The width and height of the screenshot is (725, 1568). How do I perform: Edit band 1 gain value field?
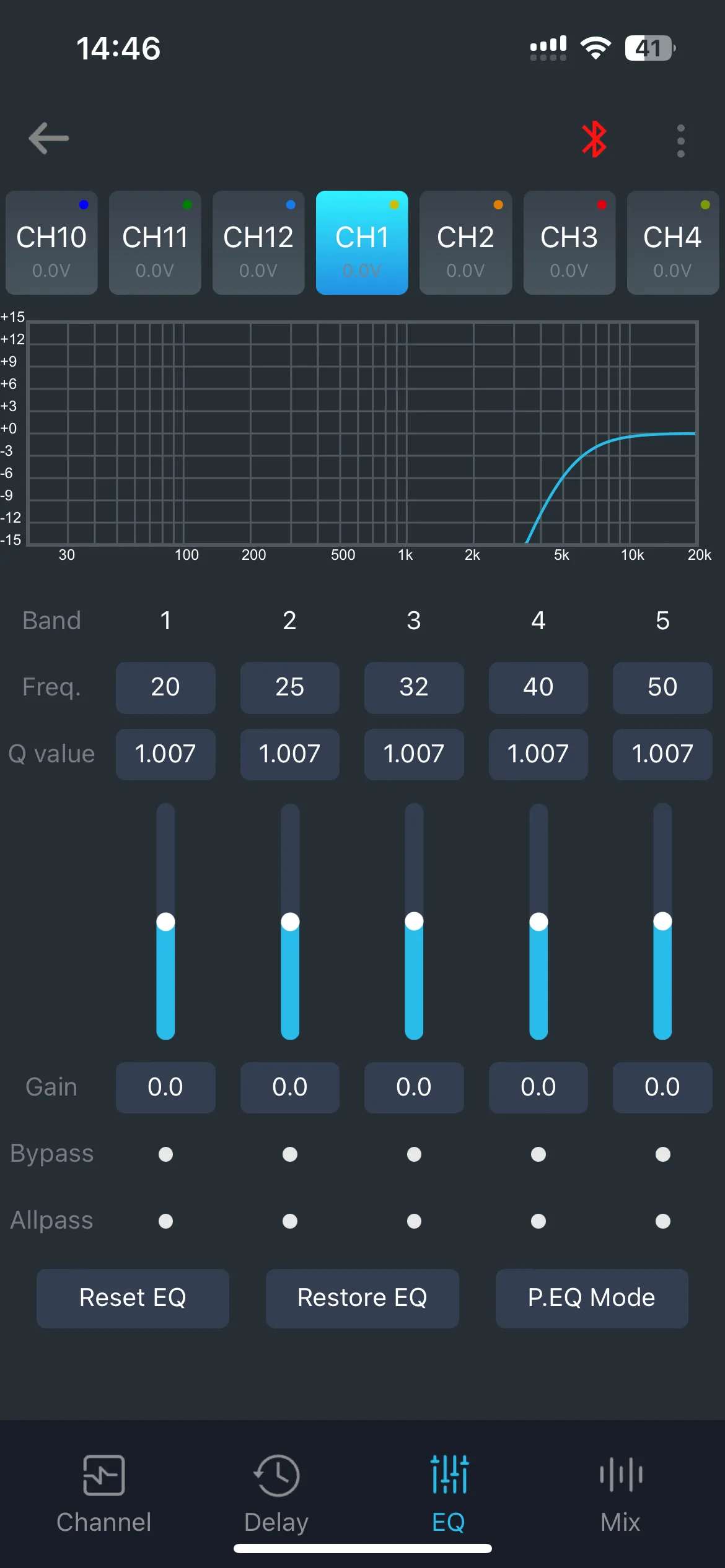165,1087
